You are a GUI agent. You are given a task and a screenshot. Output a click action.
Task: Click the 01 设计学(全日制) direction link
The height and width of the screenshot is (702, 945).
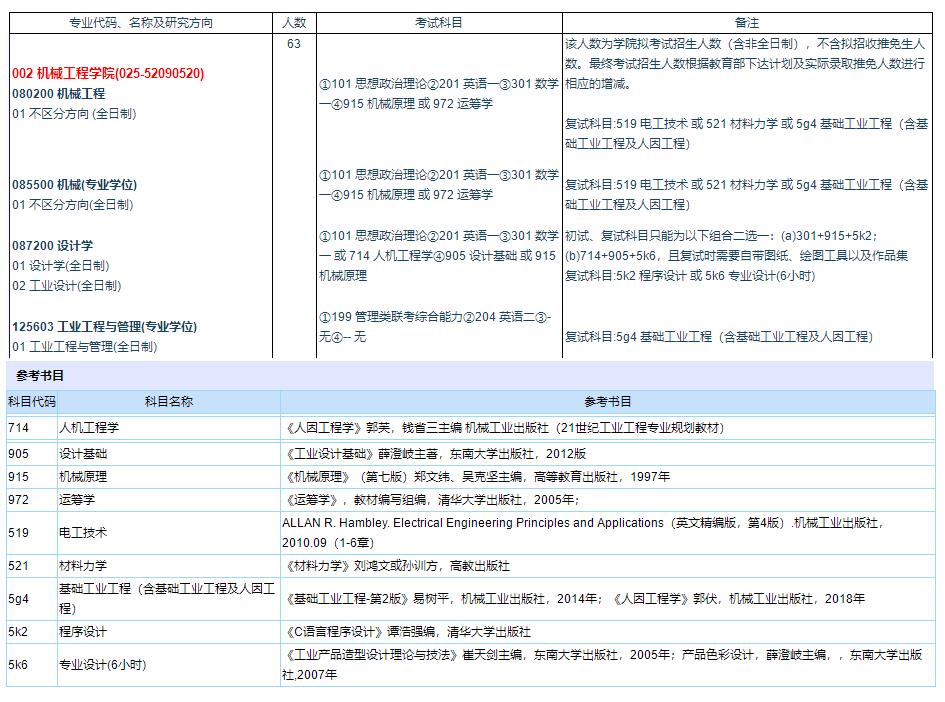click(x=61, y=266)
